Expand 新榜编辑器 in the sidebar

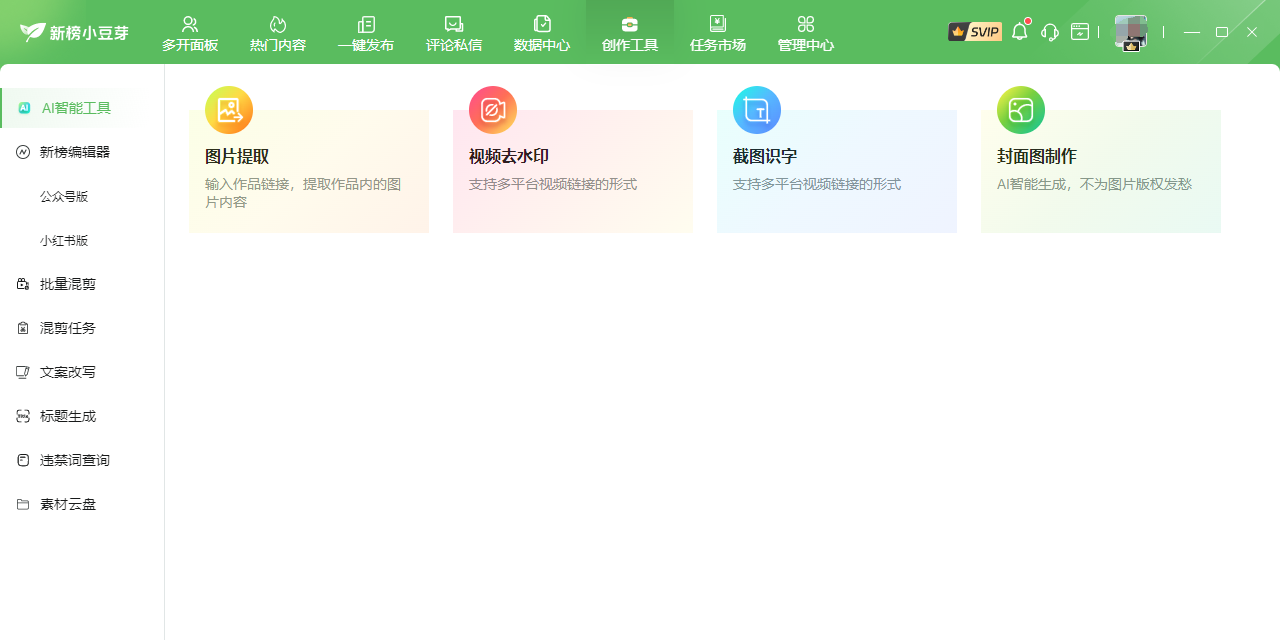pyautogui.click(x=75, y=152)
